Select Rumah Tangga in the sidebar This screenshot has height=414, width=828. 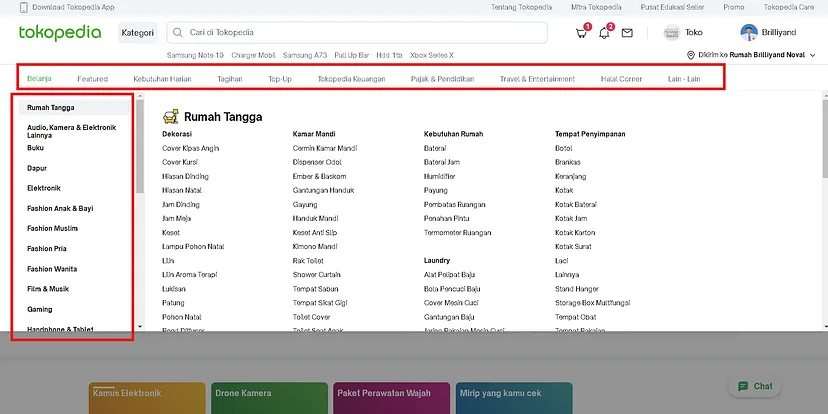[74, 108]
